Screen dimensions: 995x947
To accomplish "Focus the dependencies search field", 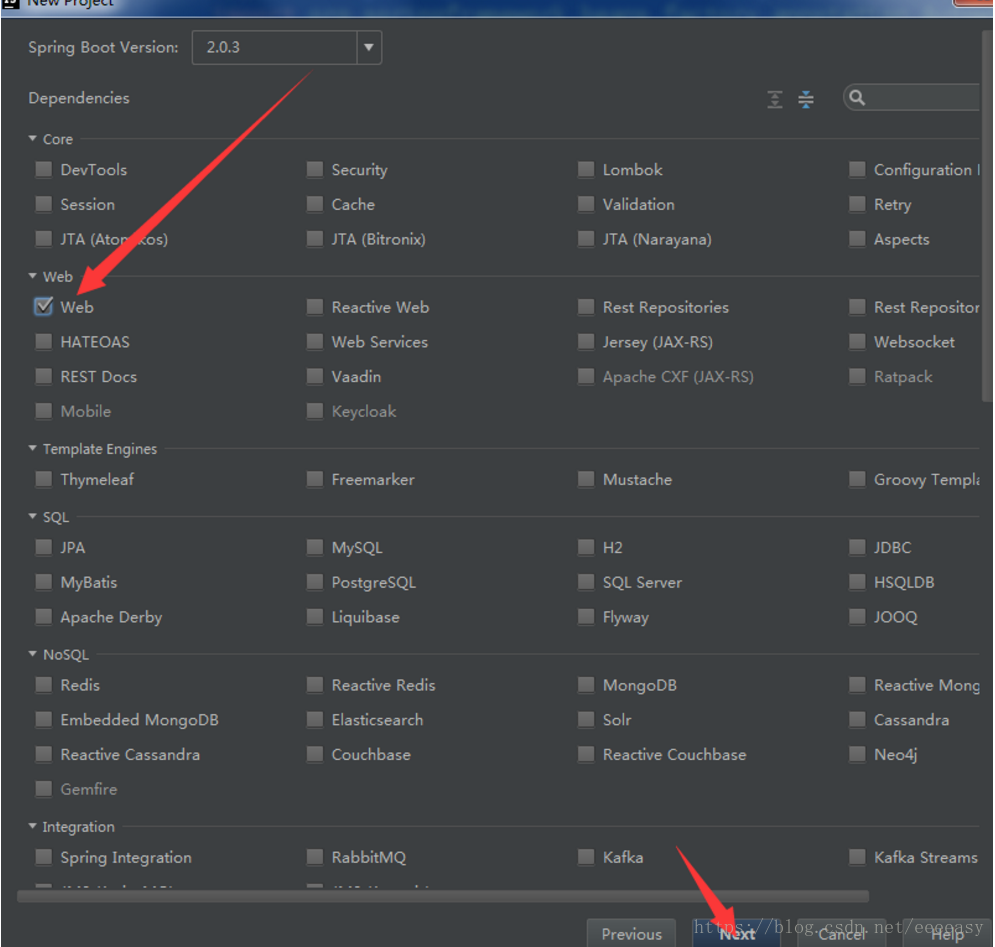I will [x=912, y=98].
